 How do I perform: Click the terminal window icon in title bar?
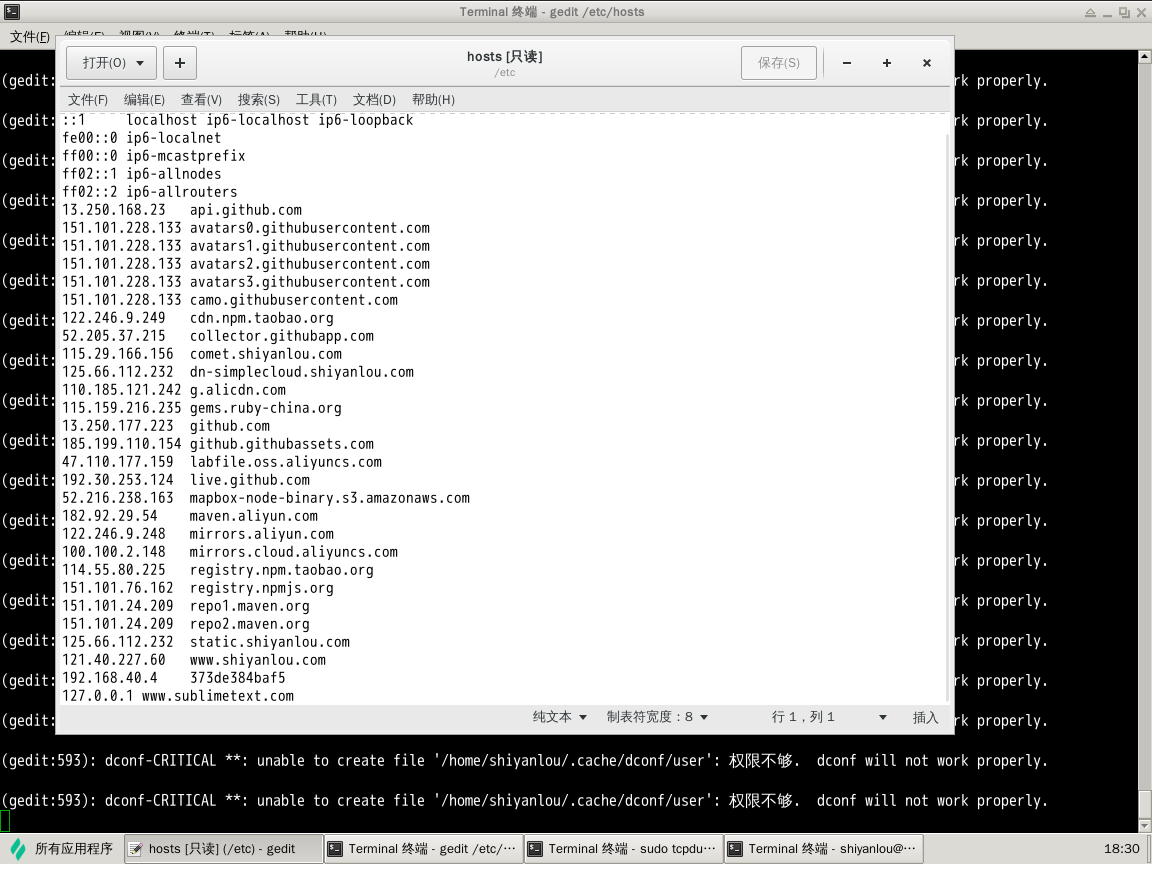coord(11,12)
